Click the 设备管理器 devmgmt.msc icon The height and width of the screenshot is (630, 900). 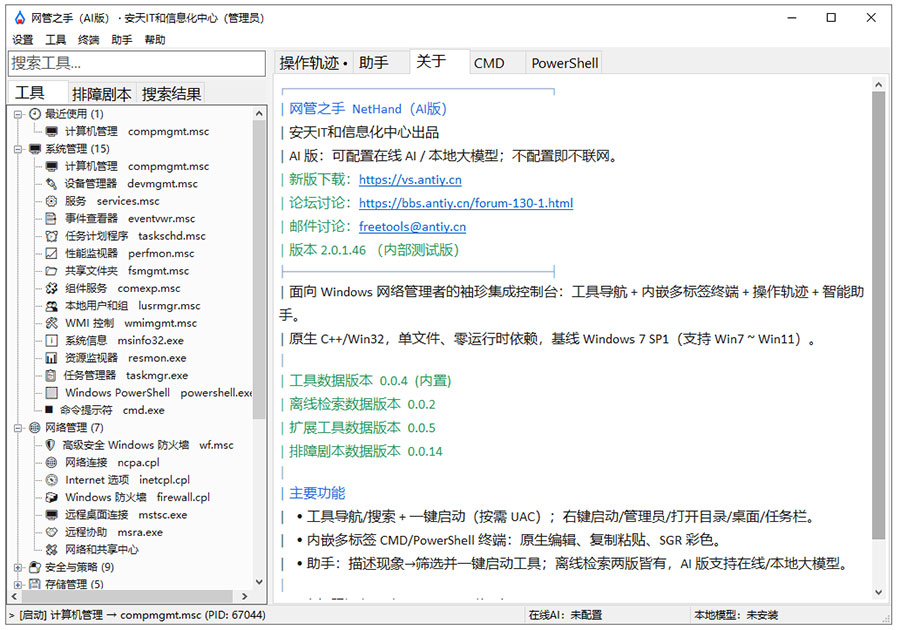52,184
